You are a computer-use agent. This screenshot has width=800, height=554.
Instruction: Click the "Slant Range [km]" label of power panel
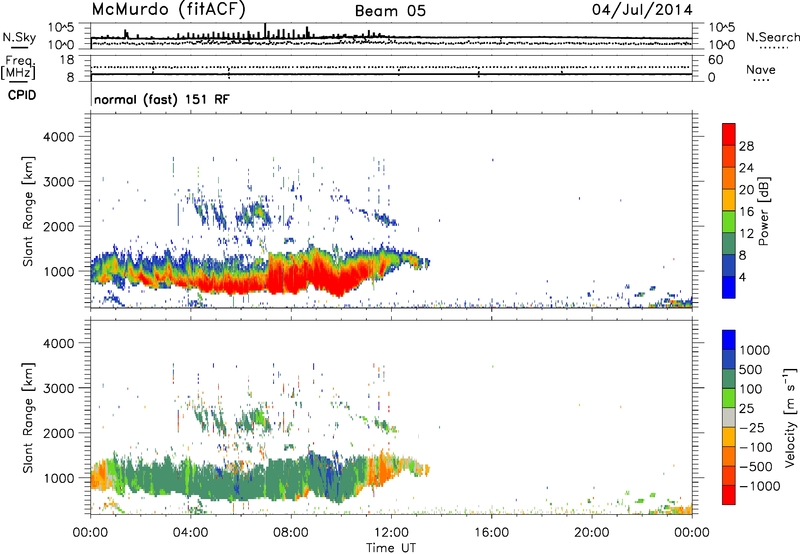pos(28,211)
